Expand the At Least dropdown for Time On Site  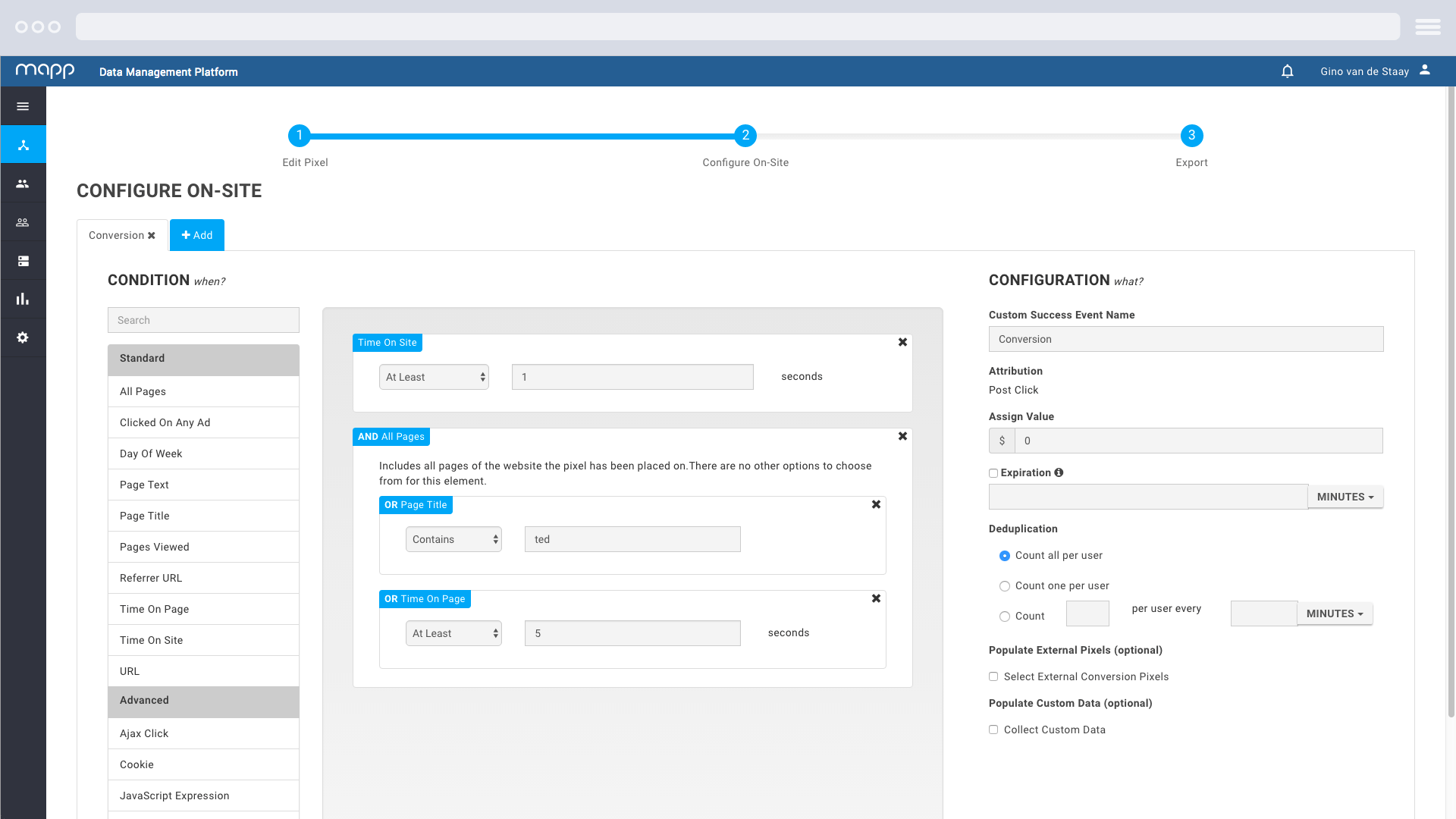[x=434, y=377]
